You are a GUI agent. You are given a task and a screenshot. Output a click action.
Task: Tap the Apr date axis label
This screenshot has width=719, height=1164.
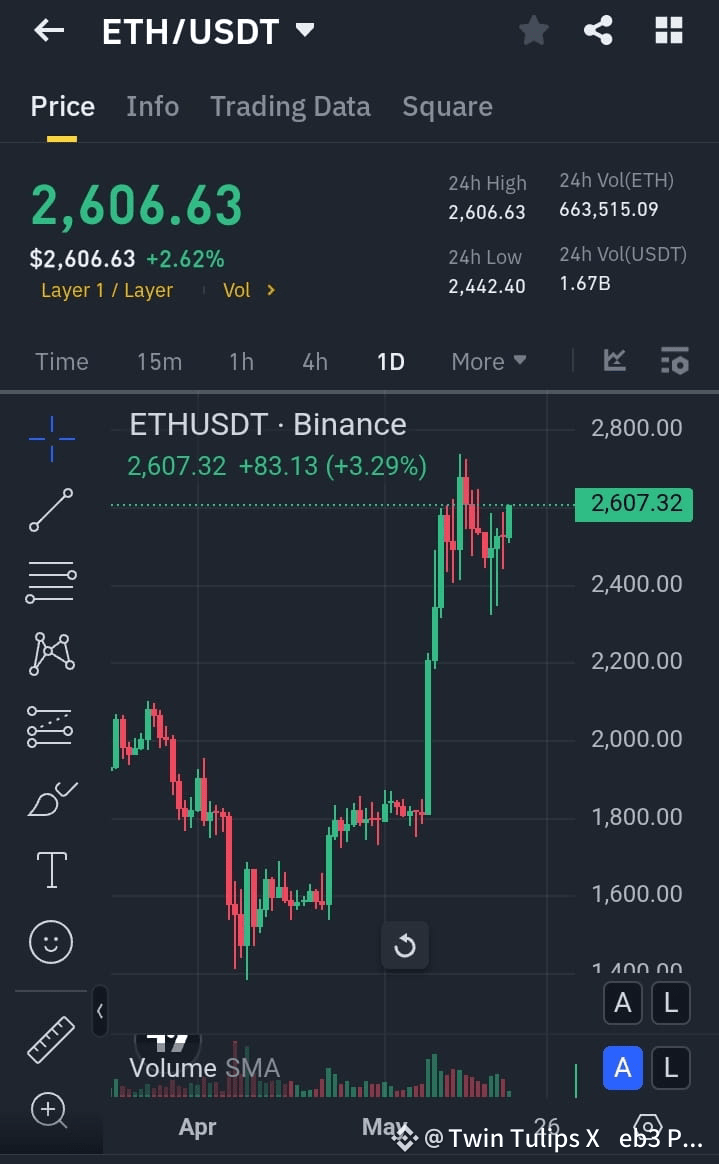[x=197, y=1127]
